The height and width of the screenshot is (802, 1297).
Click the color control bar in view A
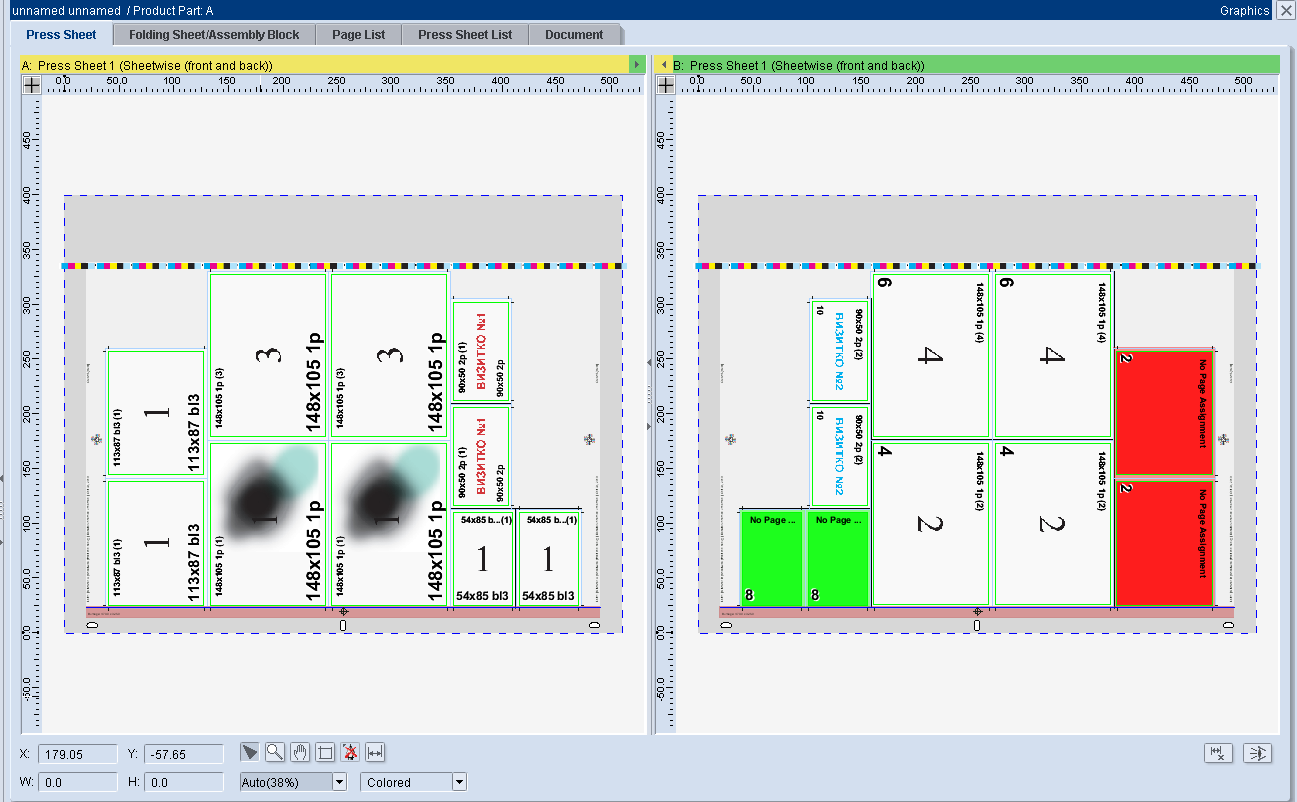coord(343,267)
